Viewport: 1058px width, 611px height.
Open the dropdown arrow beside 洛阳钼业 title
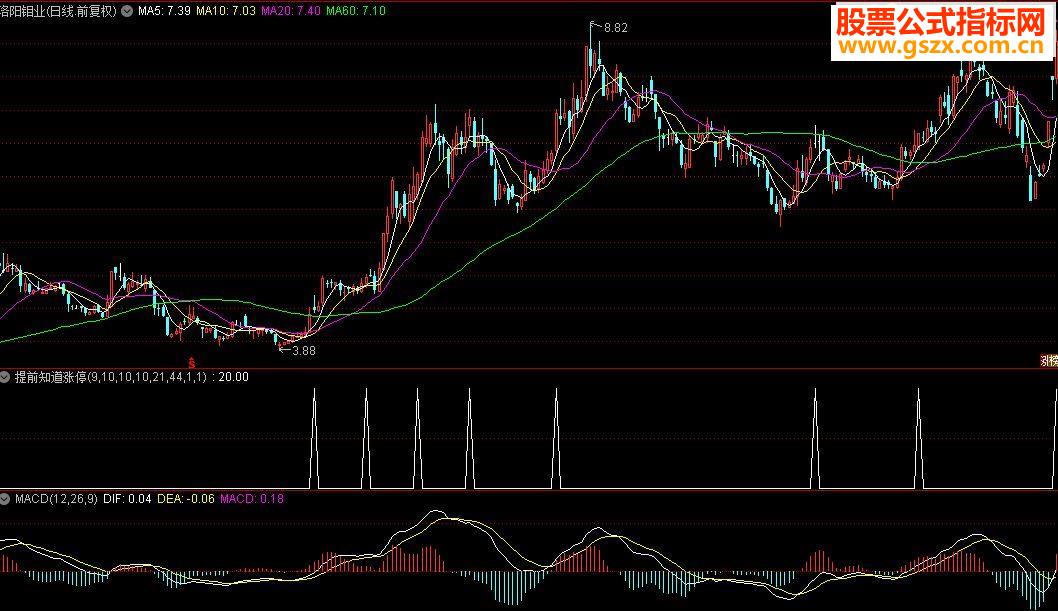[127, 11]
